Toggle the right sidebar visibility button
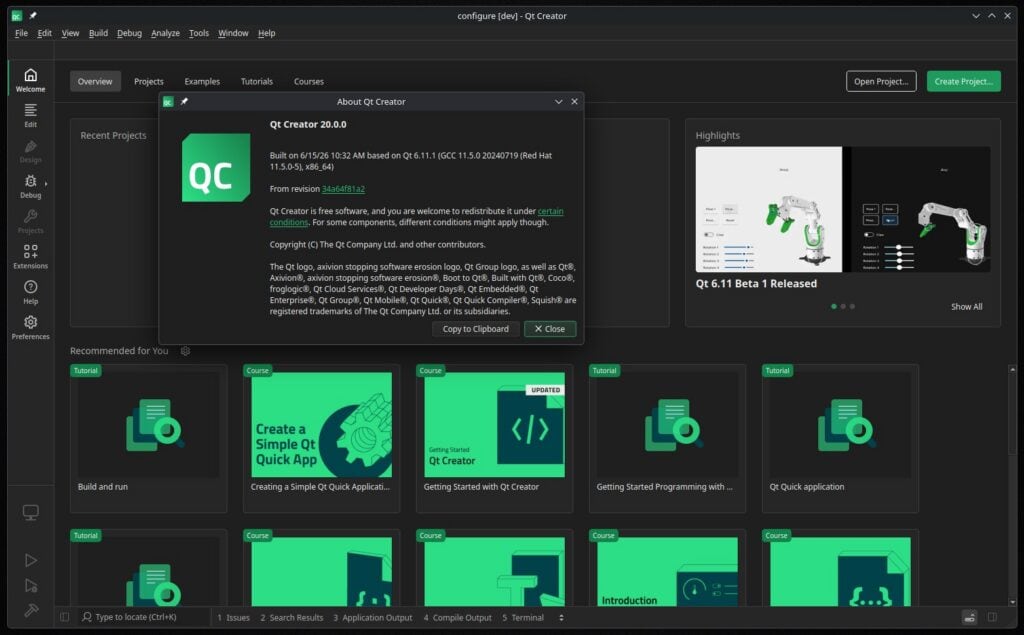Viewport: 1024px width, 635px height. [993, 617]
